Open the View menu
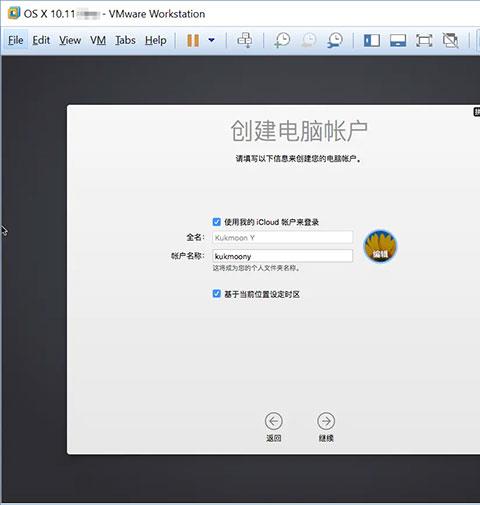This screenshot has width=480, height=505. pyautogui.click(x=70, y=40)
